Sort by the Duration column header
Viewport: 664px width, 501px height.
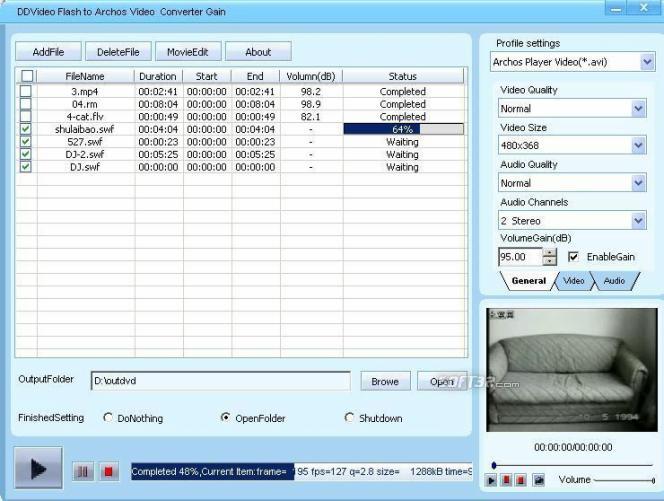(x=158, y=76)
